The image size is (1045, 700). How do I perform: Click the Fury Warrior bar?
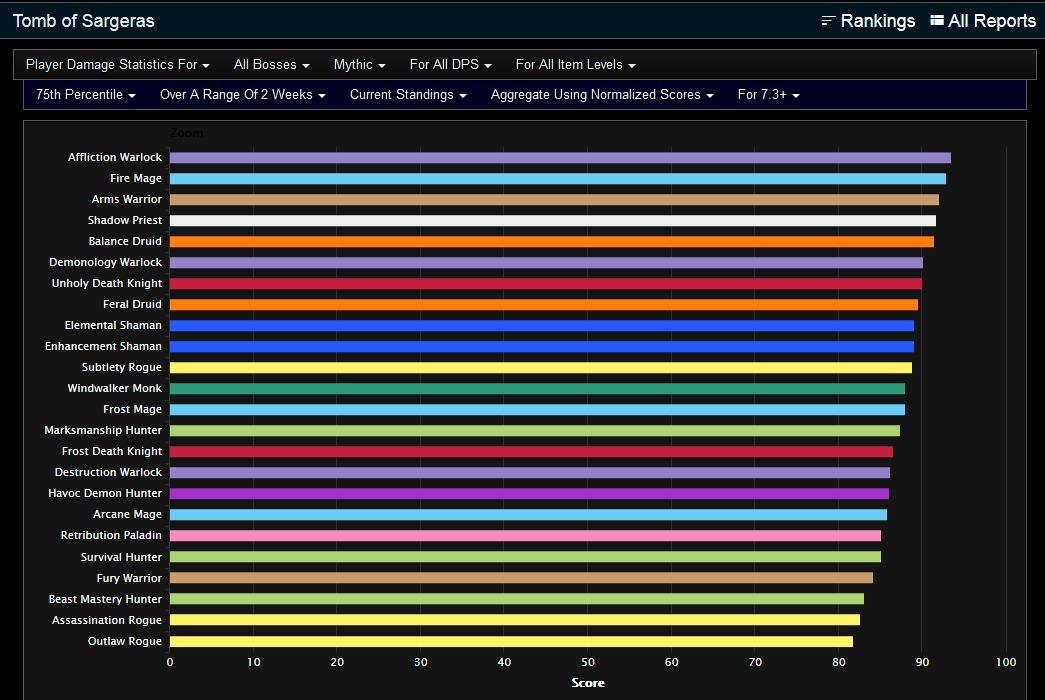point(521,578)
